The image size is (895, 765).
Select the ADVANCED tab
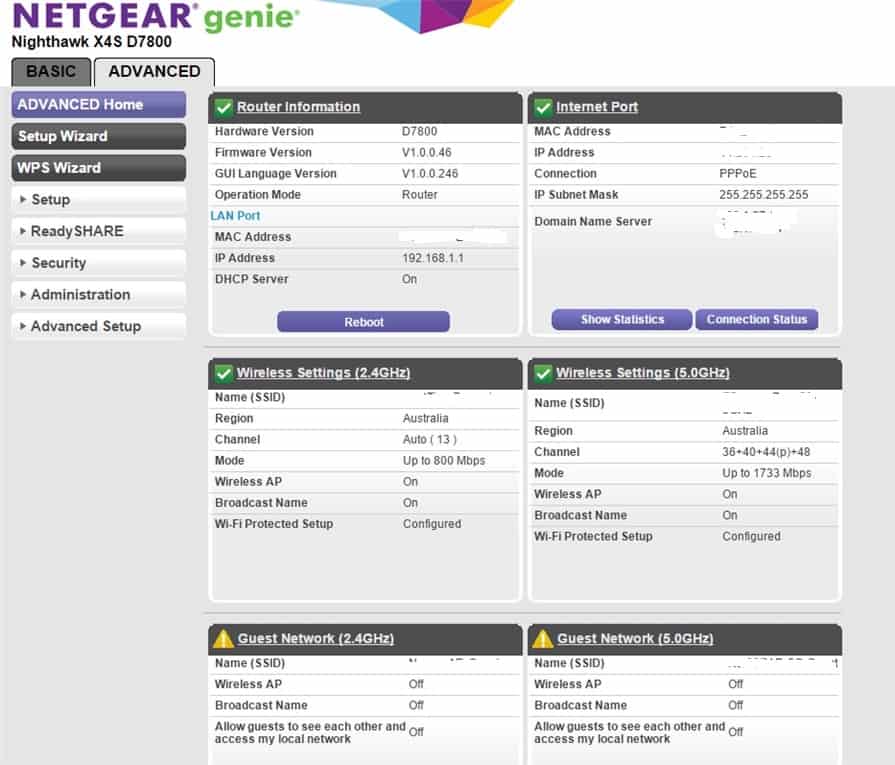[154, 72]
